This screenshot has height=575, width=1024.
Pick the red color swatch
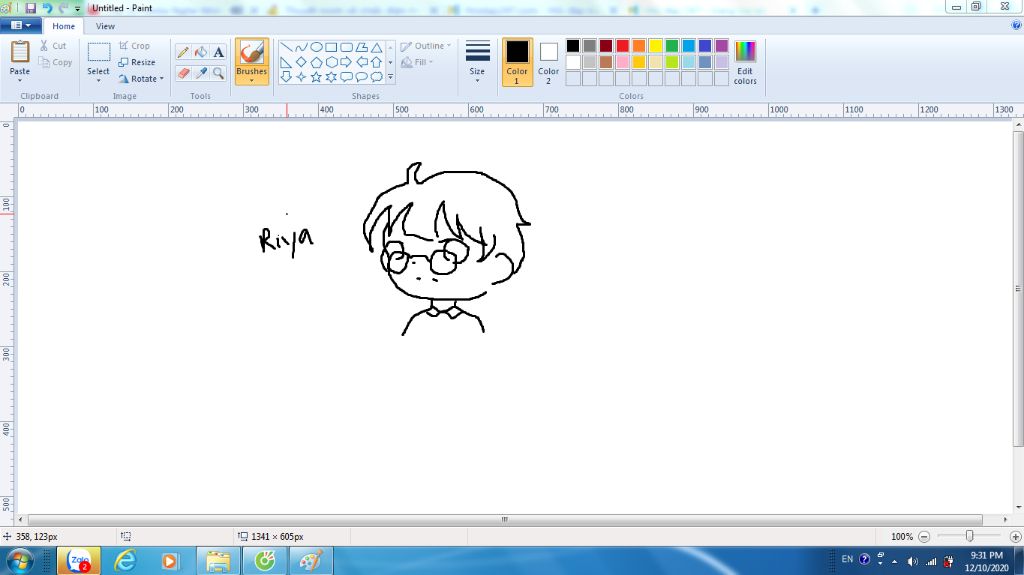pyautogui.click(x=622, y=45)
